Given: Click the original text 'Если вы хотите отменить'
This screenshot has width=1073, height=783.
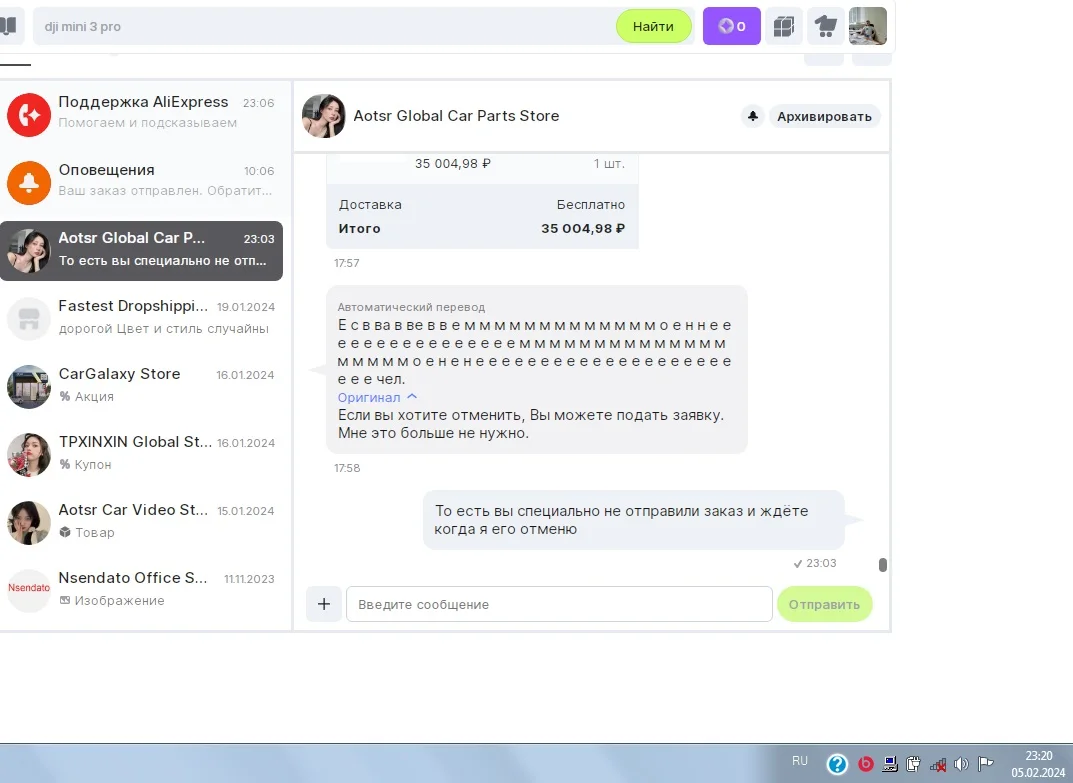Looking at the screenshot, I should tap(531, 424).
